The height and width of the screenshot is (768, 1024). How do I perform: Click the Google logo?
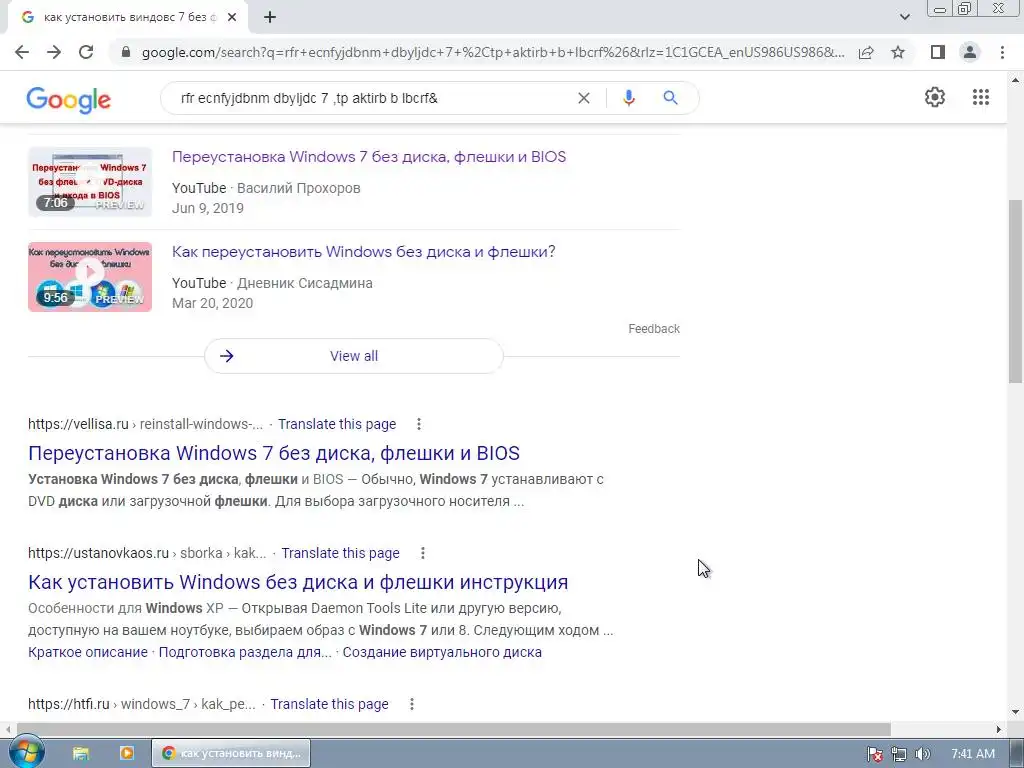click(x=69, y=99)
